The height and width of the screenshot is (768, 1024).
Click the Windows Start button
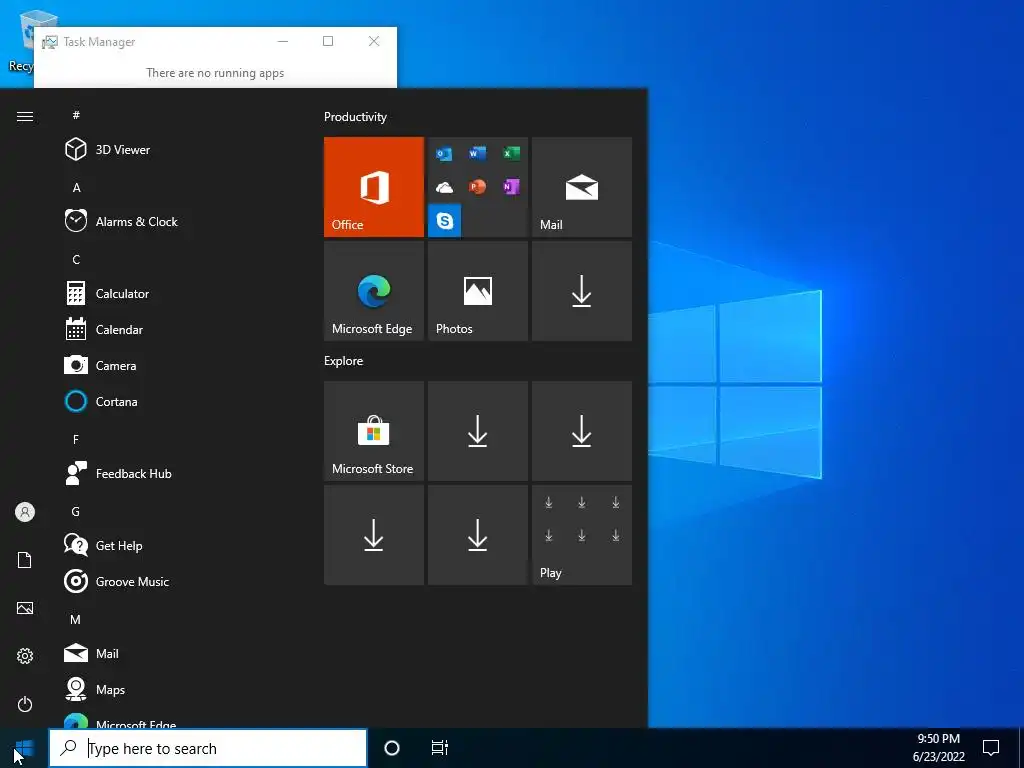coord(24,748)
